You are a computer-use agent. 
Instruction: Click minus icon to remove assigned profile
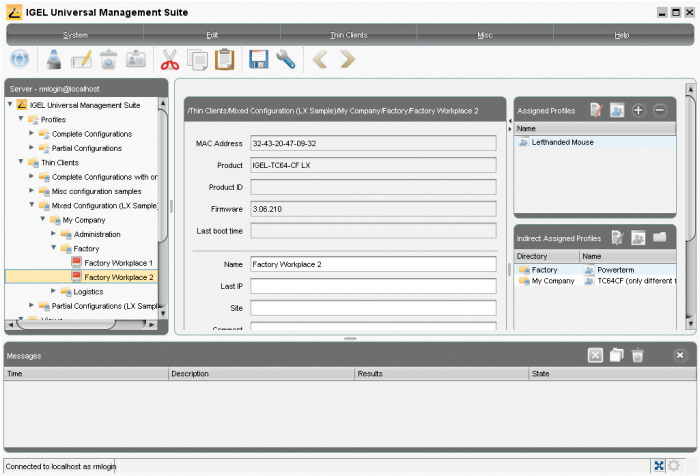660,110
